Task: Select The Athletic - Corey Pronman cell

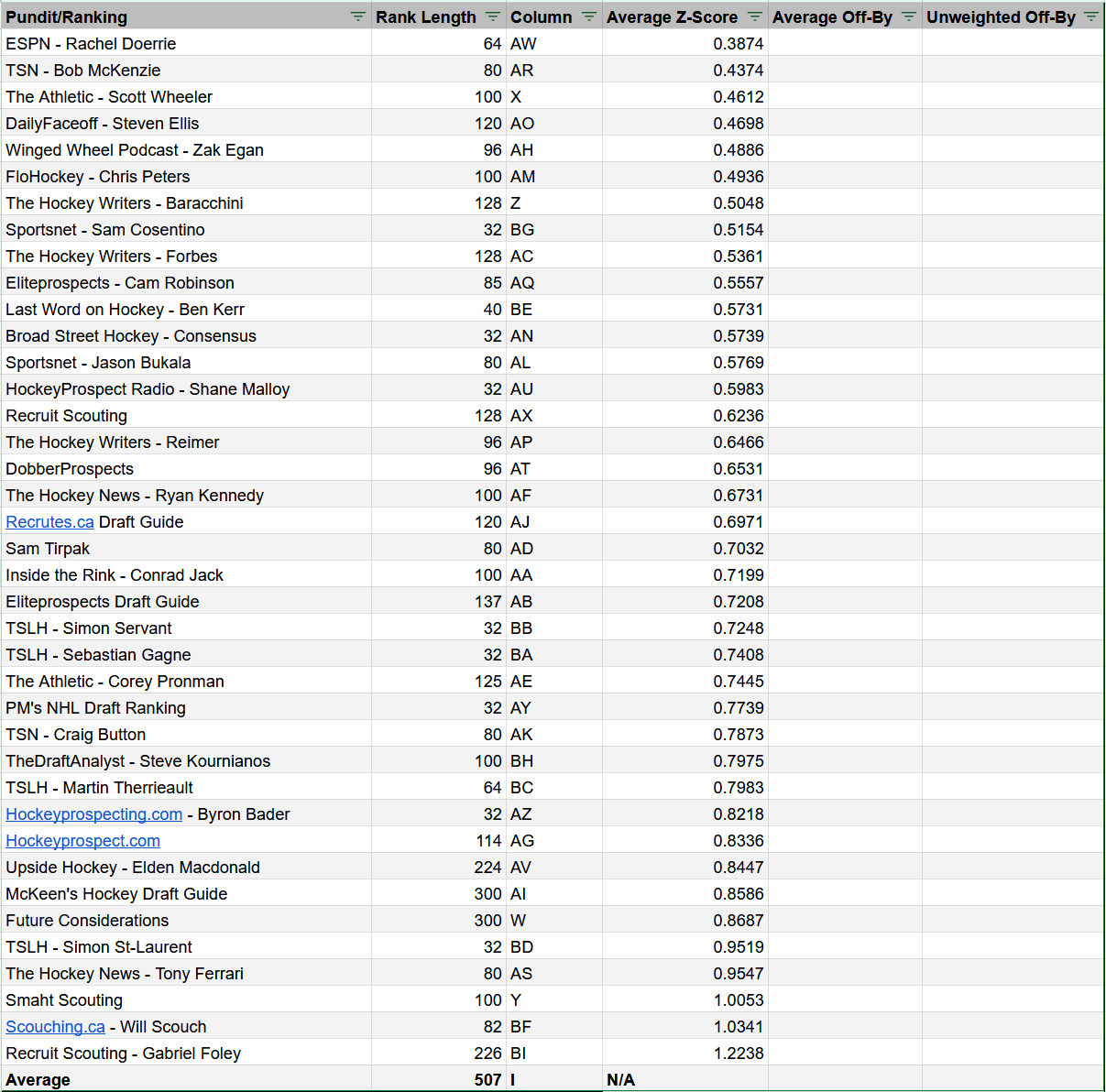Action: click(186, 681)
